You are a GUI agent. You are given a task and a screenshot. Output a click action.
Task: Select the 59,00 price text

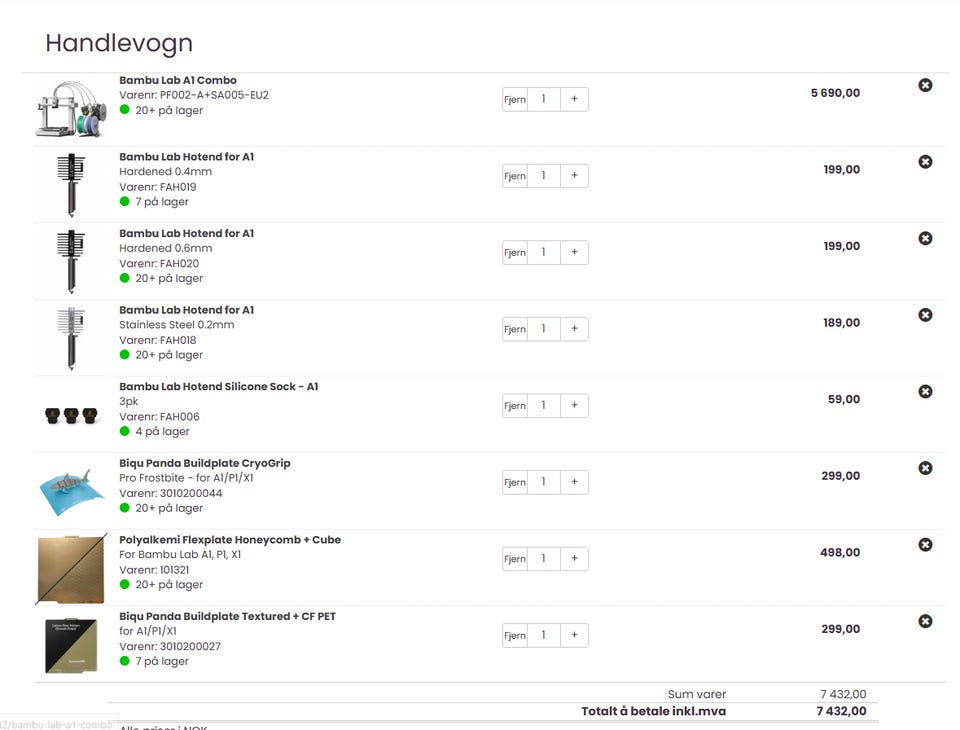844,399
